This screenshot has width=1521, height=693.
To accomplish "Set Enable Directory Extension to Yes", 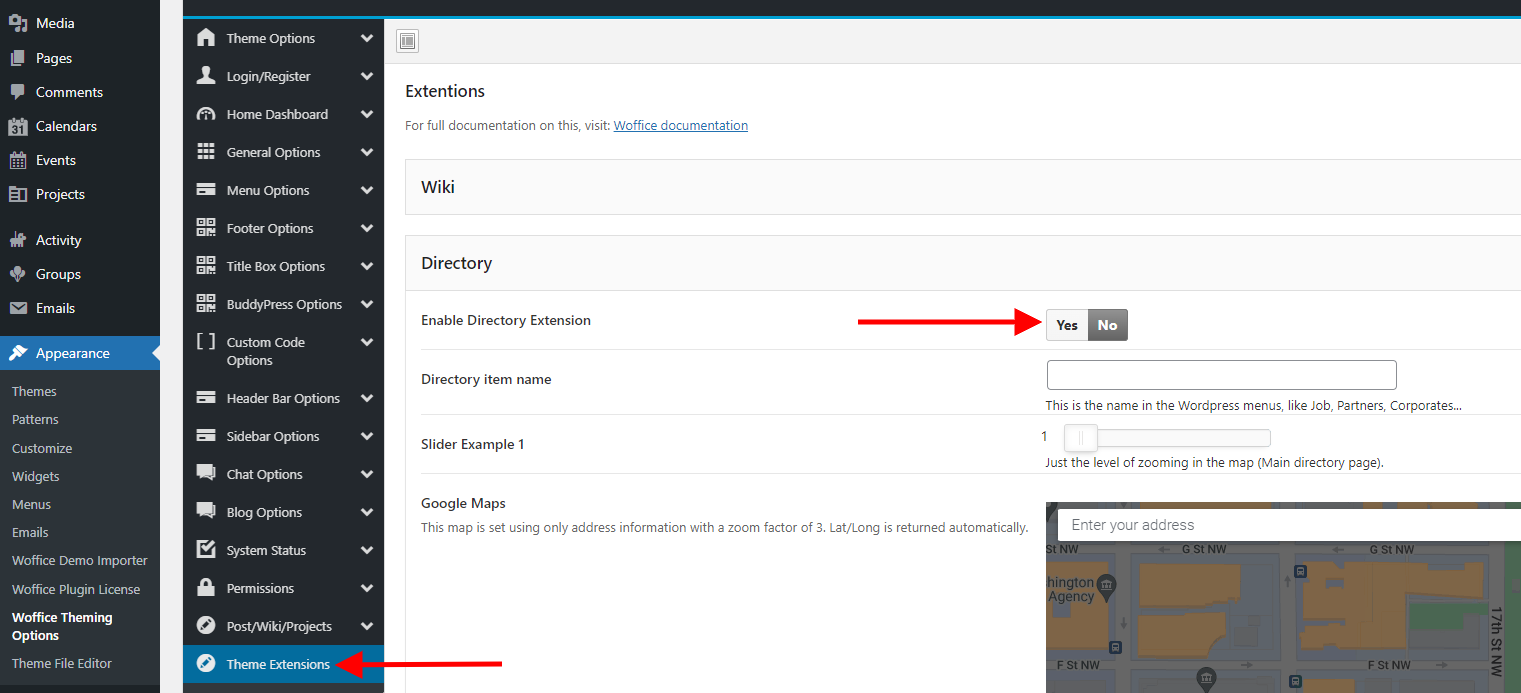I will point(1067,325).
